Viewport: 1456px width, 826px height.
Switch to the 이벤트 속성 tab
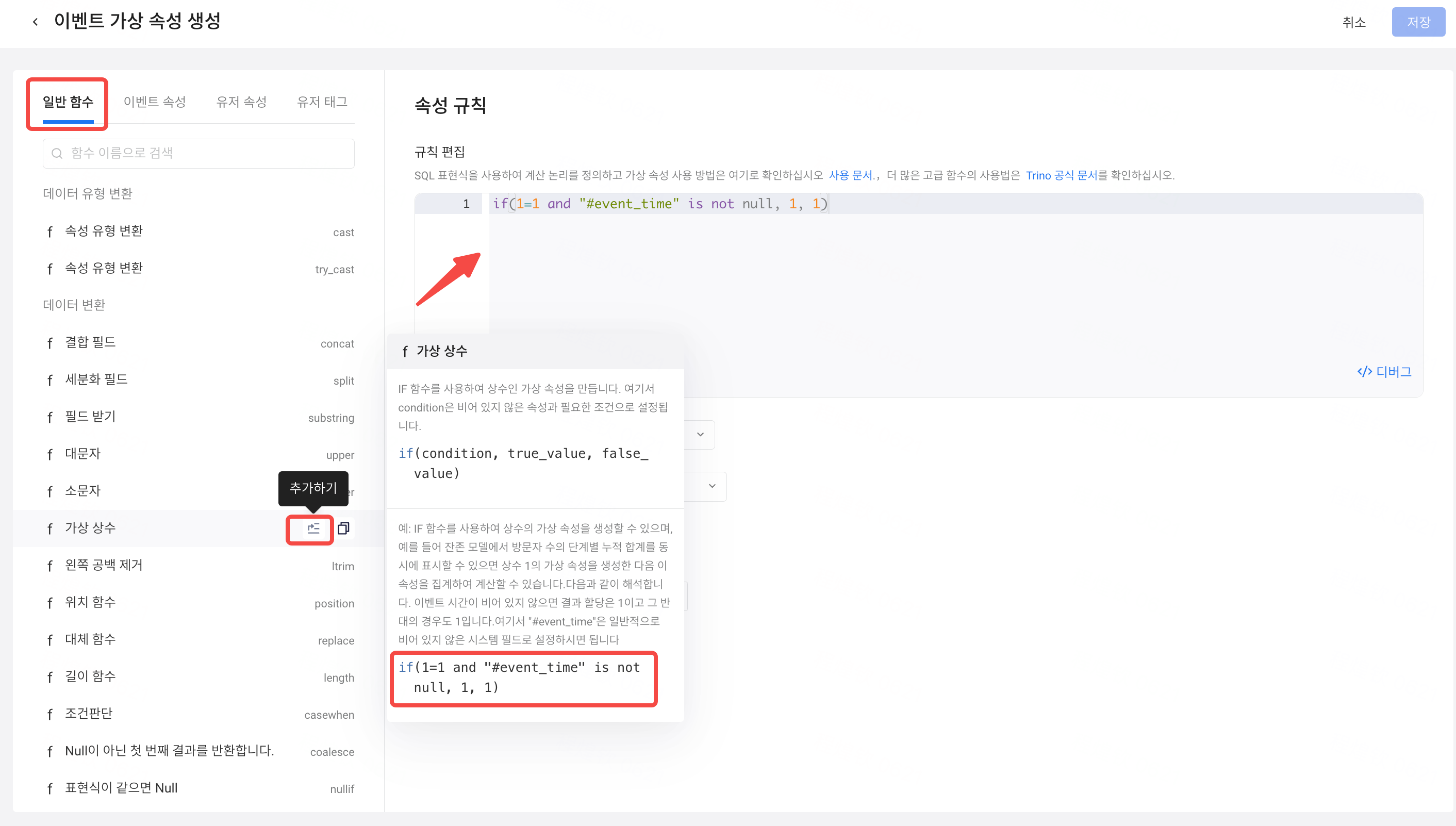click(x=155, y=102)
